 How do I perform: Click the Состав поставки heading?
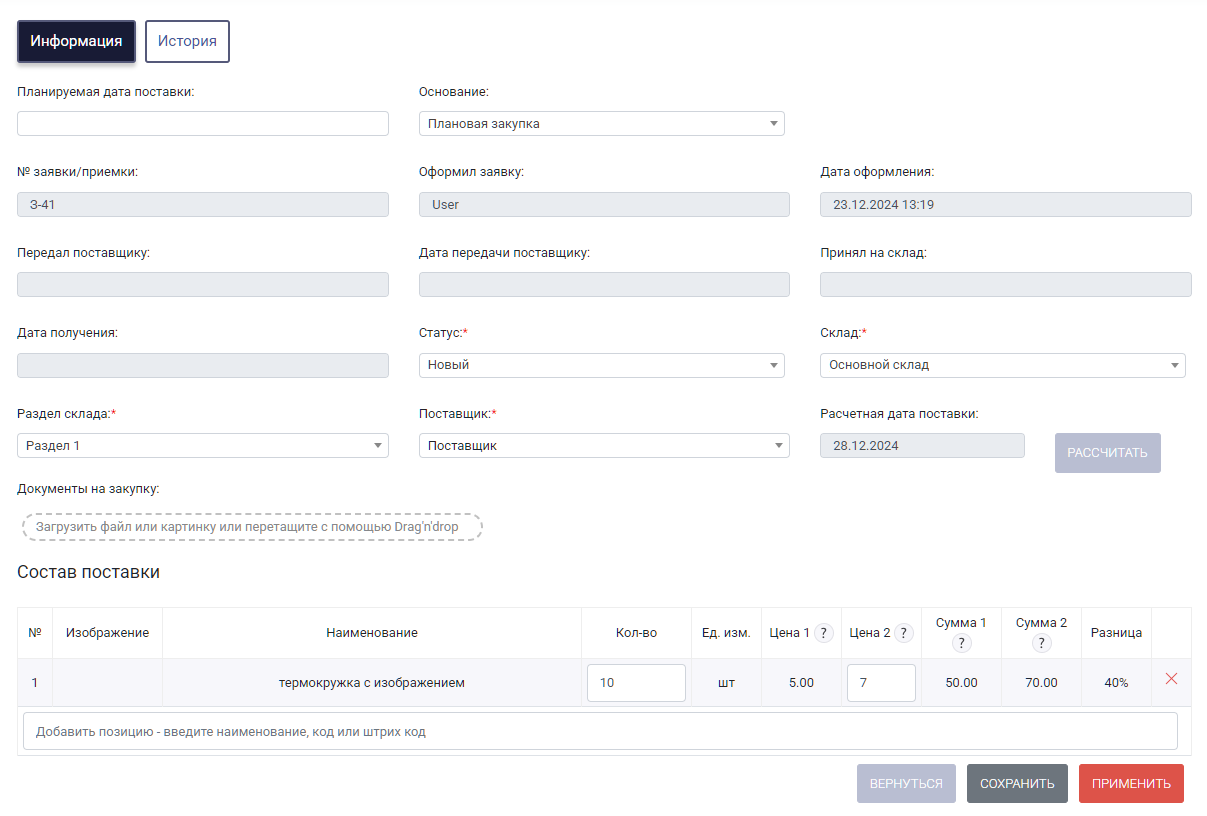click(x=88, y=572)
